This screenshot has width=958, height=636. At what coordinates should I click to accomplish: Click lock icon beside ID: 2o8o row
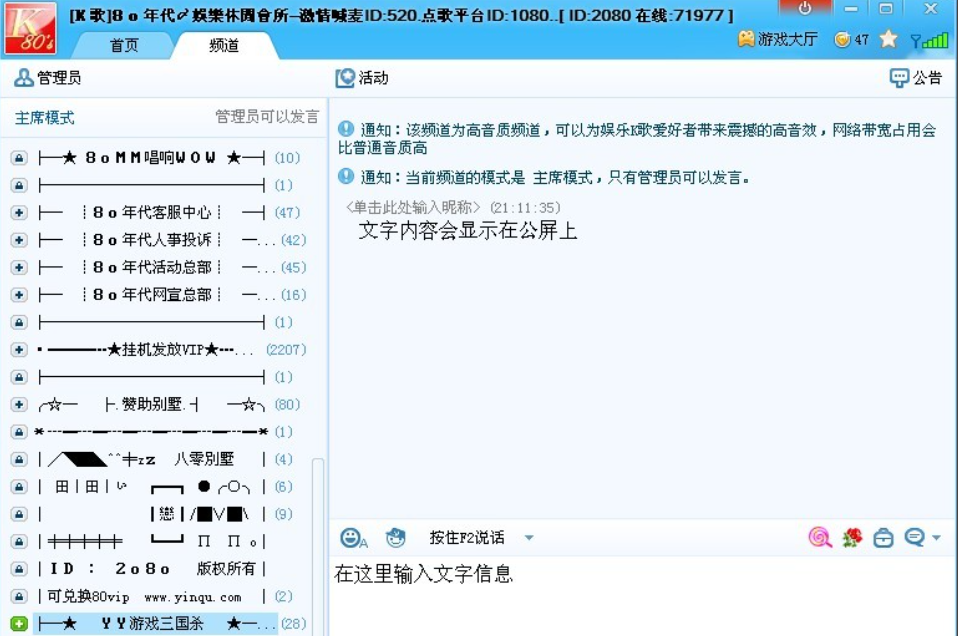(19, 569)
